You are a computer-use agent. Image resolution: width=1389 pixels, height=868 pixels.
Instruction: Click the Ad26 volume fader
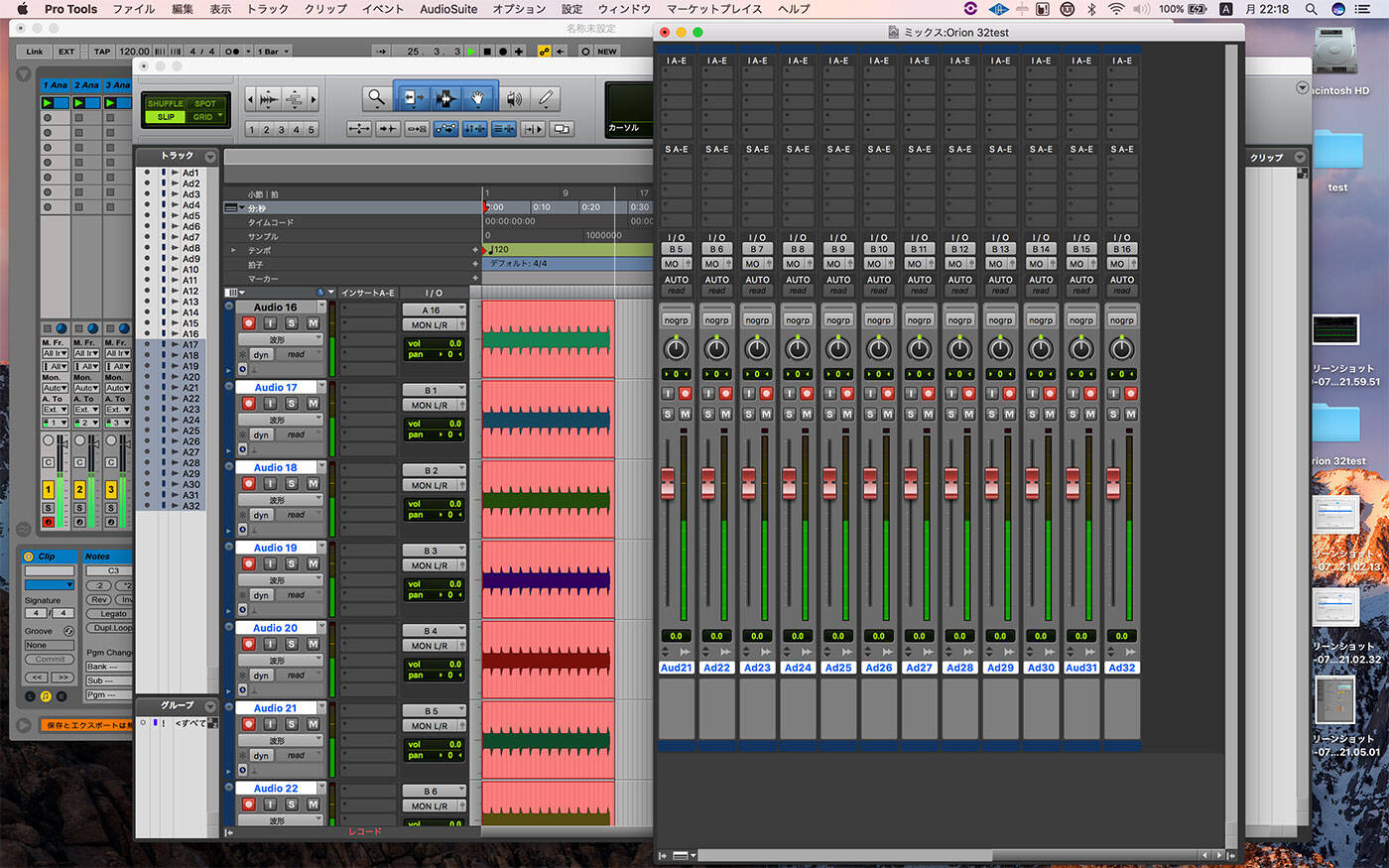870,483
